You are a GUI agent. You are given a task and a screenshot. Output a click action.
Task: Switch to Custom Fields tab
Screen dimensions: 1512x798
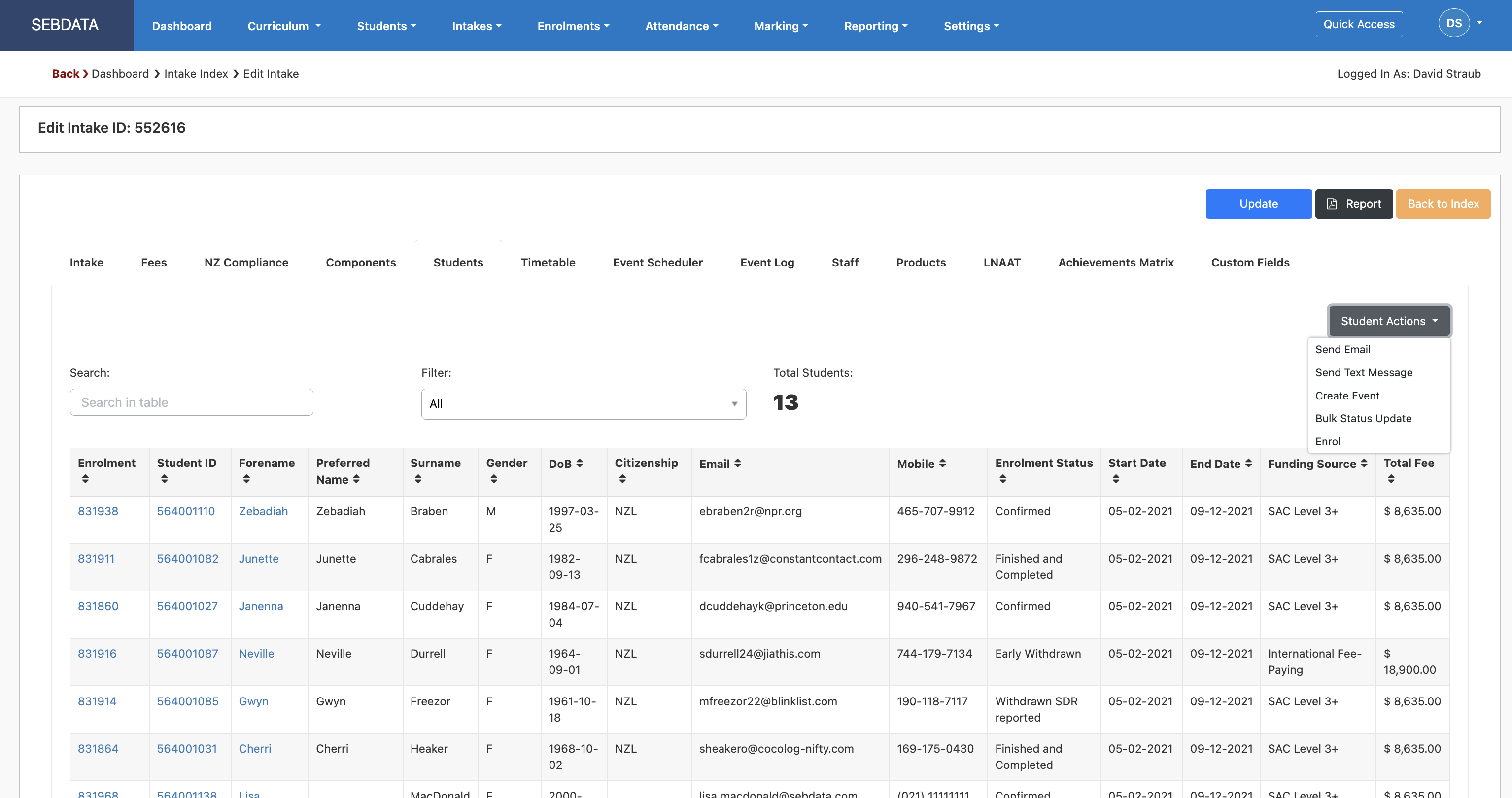tap(1250, 262)
